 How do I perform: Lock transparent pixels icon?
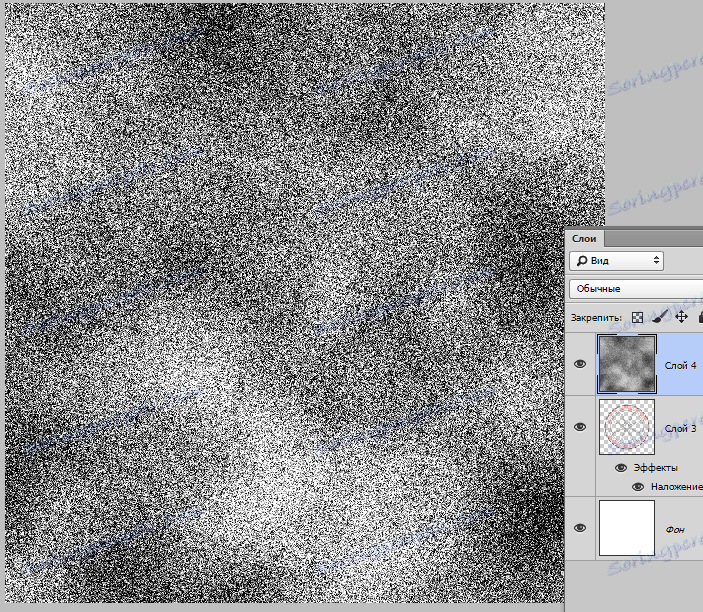(637, 317)
